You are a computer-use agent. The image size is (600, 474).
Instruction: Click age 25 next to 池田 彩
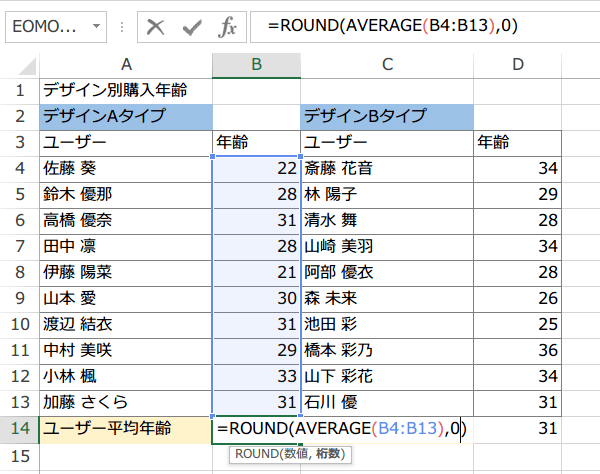517,325
